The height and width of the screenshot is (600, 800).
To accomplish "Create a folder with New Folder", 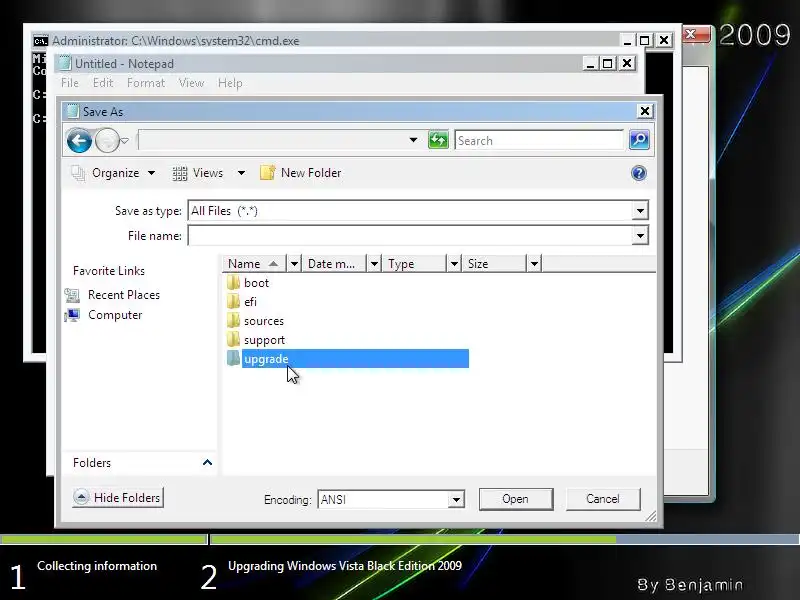I will pyautogui.click(x=301, y=173).
